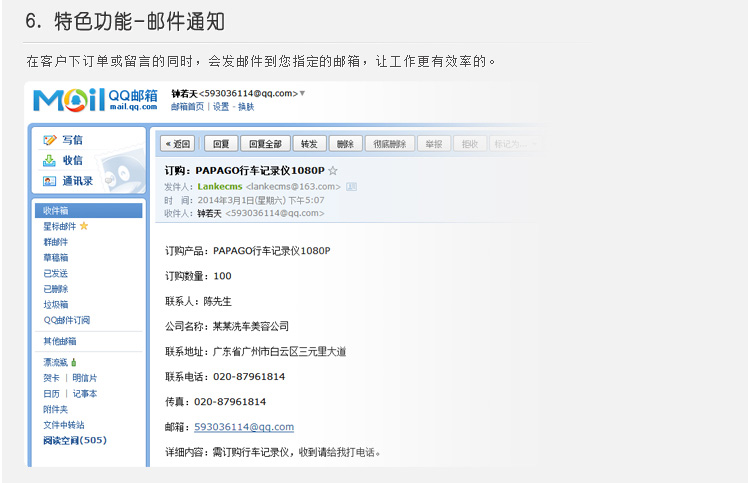This screenshot has width=750, height=483.
Task: Open the 垃圾箱 spam folder
Action: [x=55, y=305]
